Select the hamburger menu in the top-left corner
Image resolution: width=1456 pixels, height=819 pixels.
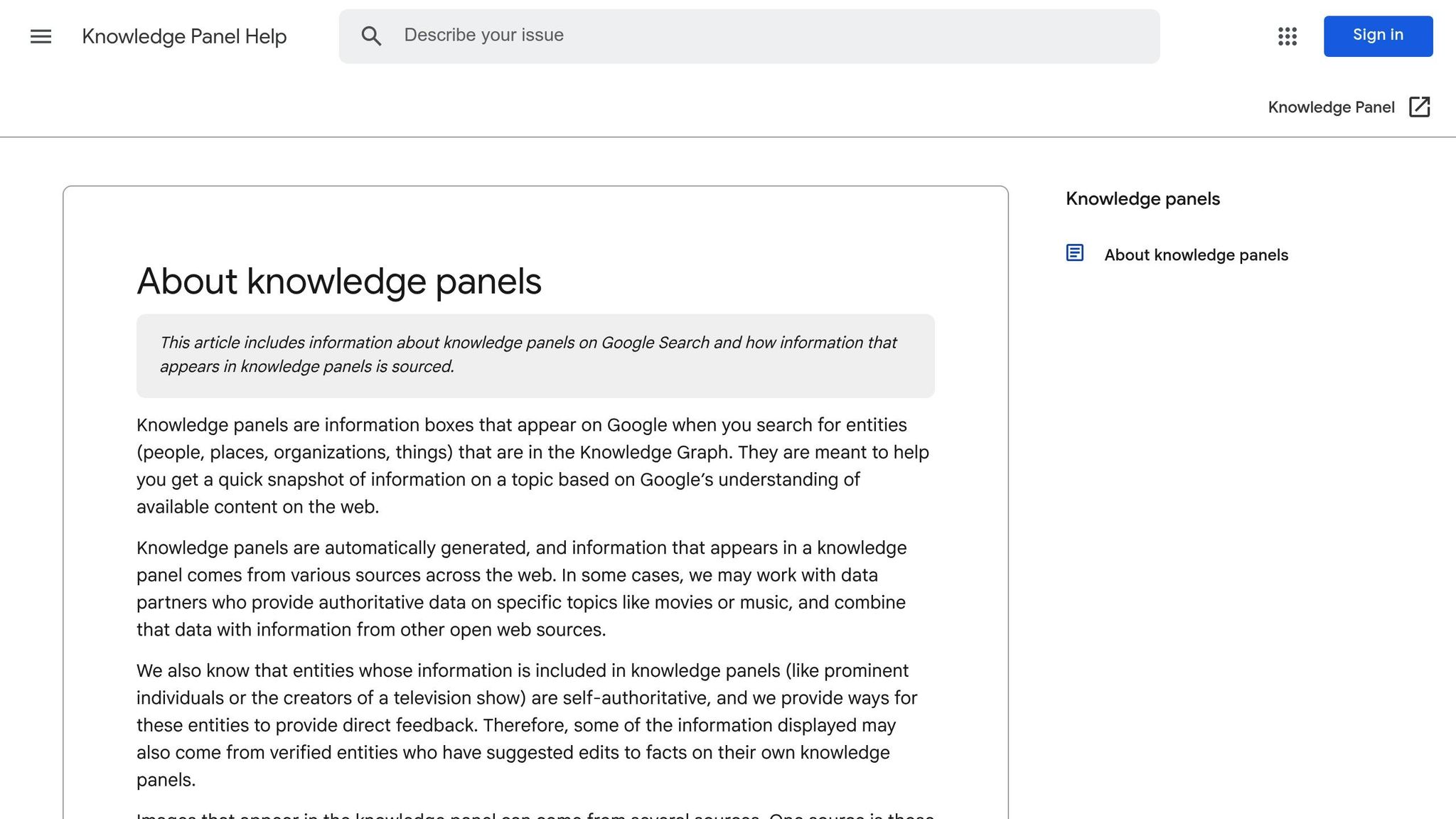pyautogui.click(x=41, y=36)
